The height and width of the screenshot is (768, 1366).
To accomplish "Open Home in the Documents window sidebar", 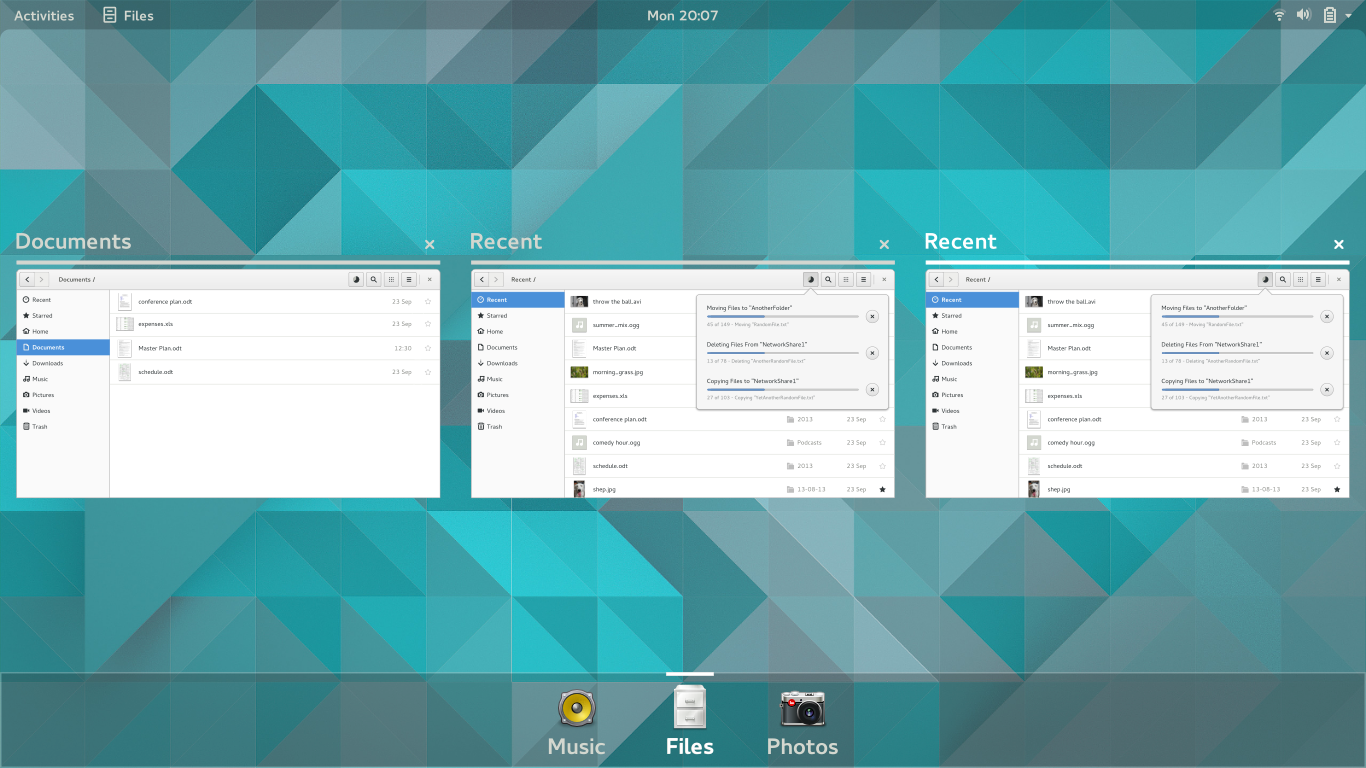I will (63, 331).
